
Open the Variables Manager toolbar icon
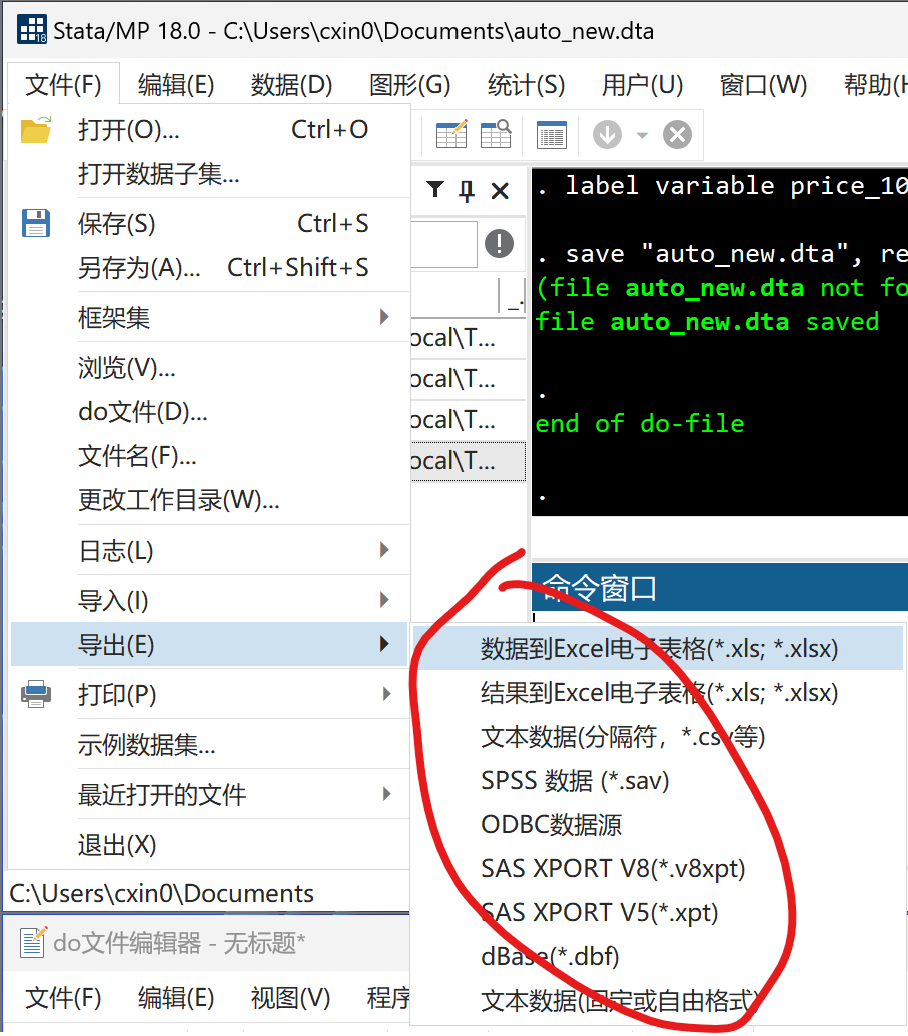pos(551,134)
